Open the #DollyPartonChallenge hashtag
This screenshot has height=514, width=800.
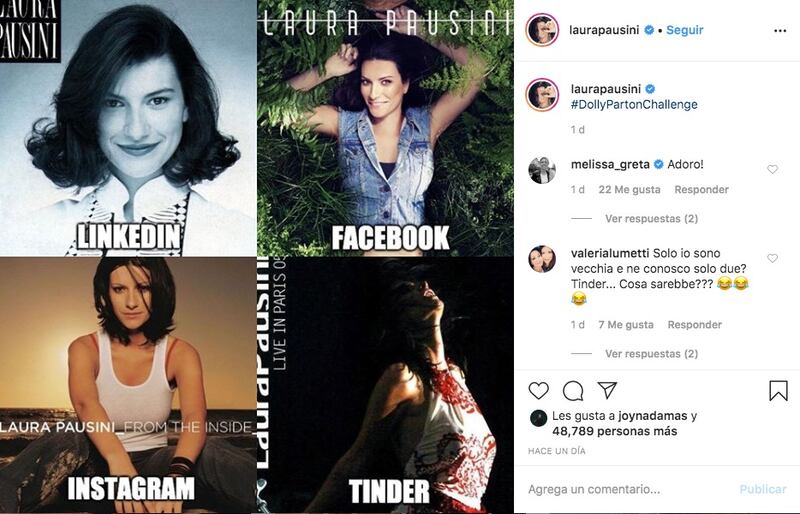tap(634, 105)
